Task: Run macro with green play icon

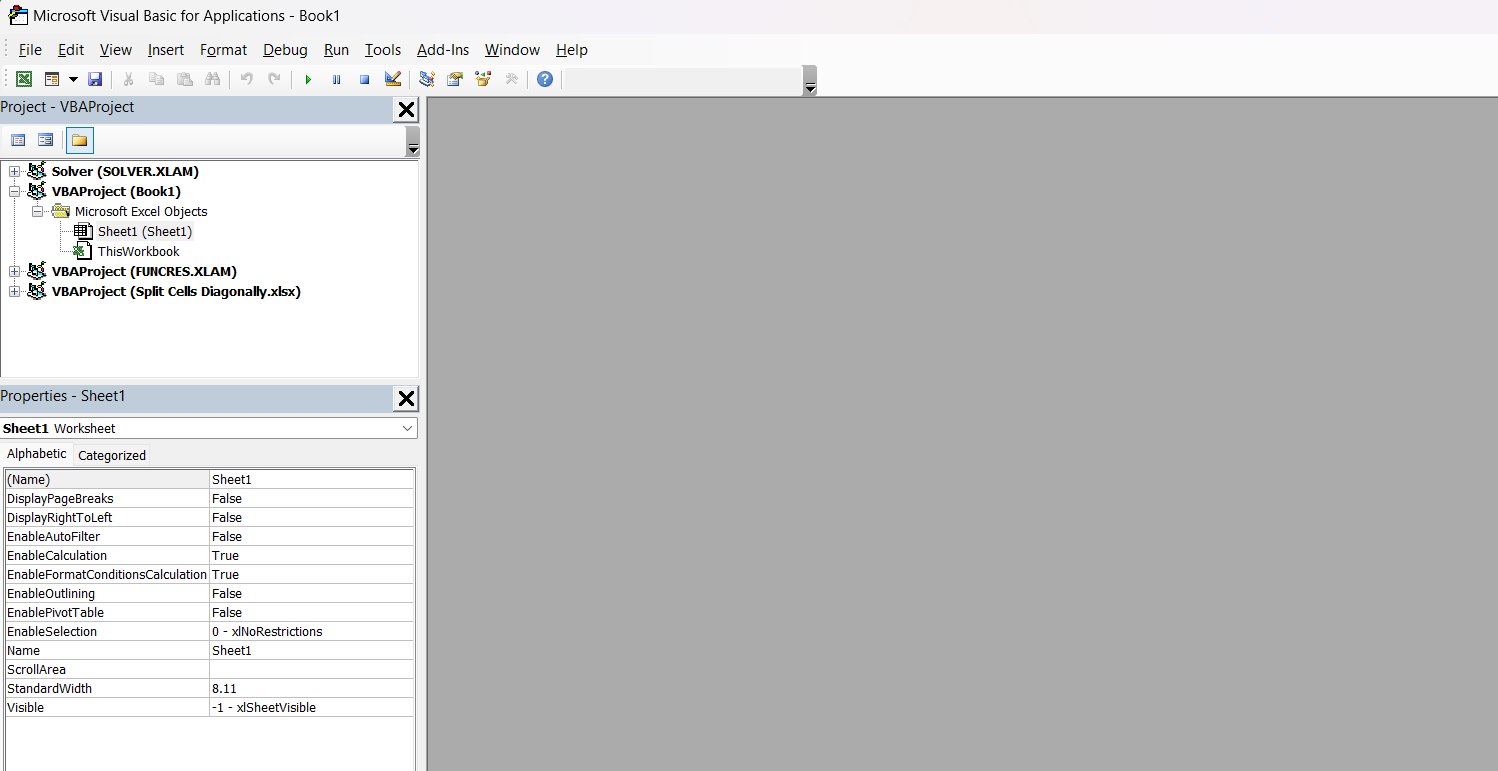Action: tap(308, 79)
